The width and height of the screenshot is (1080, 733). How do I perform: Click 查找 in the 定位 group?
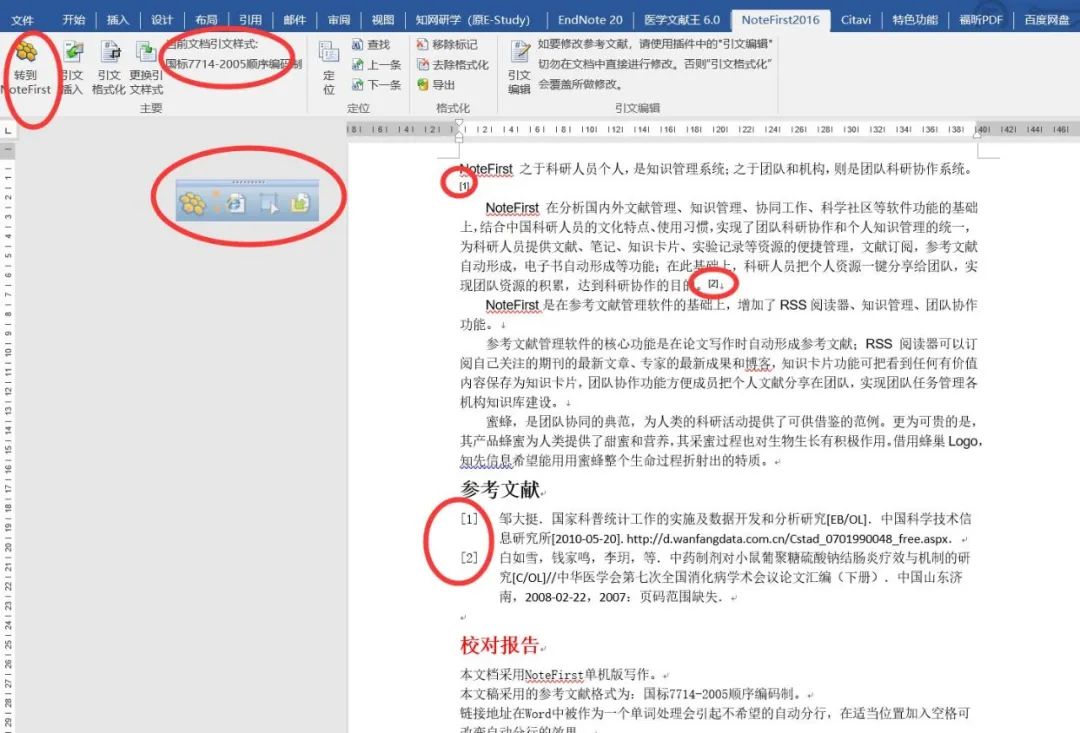point(371,45)
